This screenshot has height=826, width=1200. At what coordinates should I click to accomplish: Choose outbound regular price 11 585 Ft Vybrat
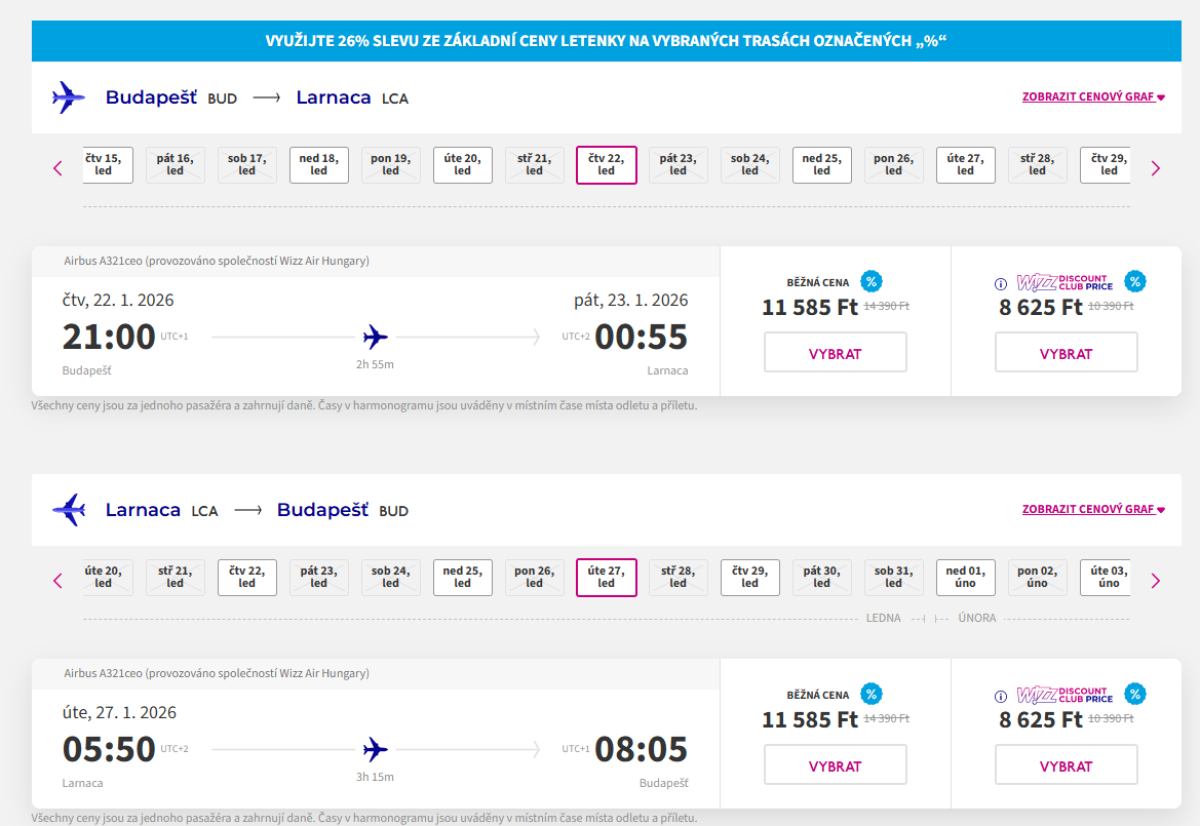[835, 353]
